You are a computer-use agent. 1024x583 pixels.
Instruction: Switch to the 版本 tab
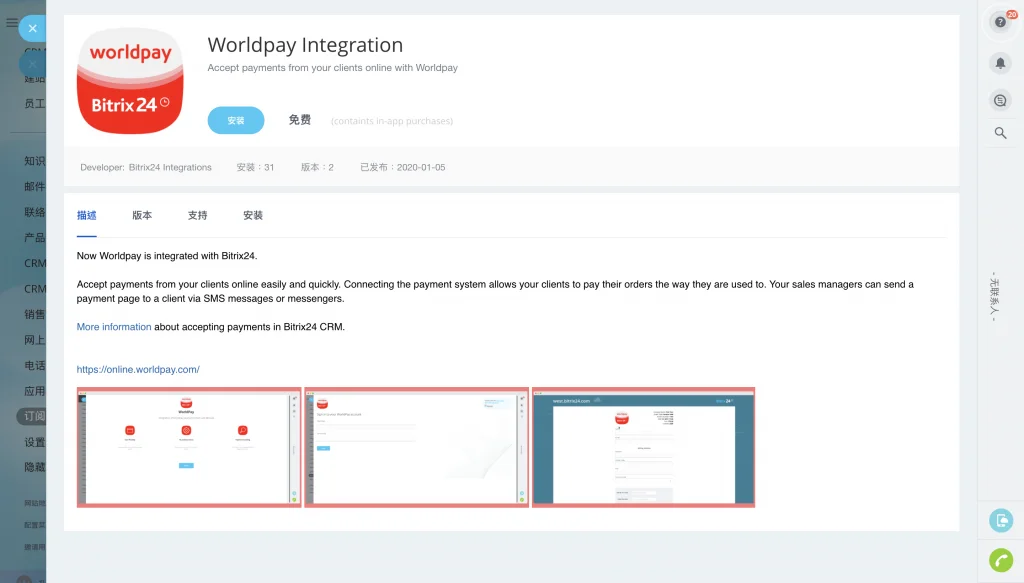point(142,215)
